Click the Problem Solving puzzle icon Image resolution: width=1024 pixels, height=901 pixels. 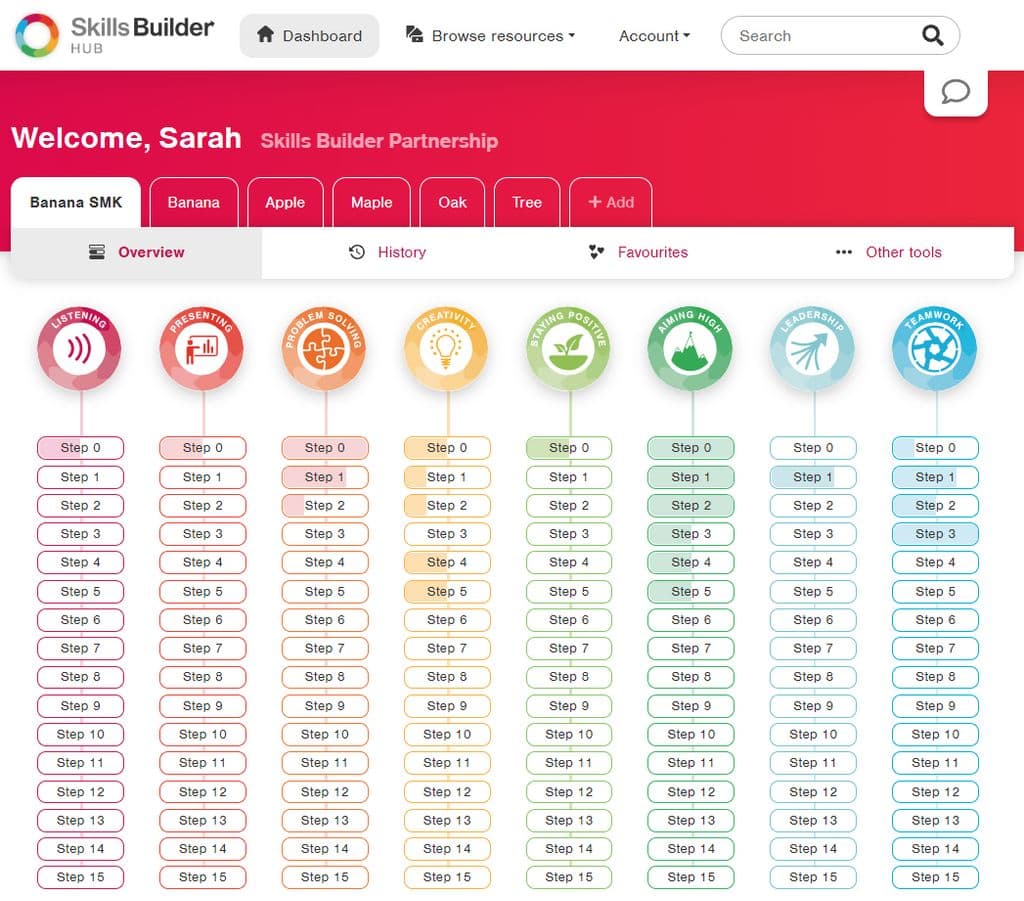pyautogui.click(x=324, y=348)
